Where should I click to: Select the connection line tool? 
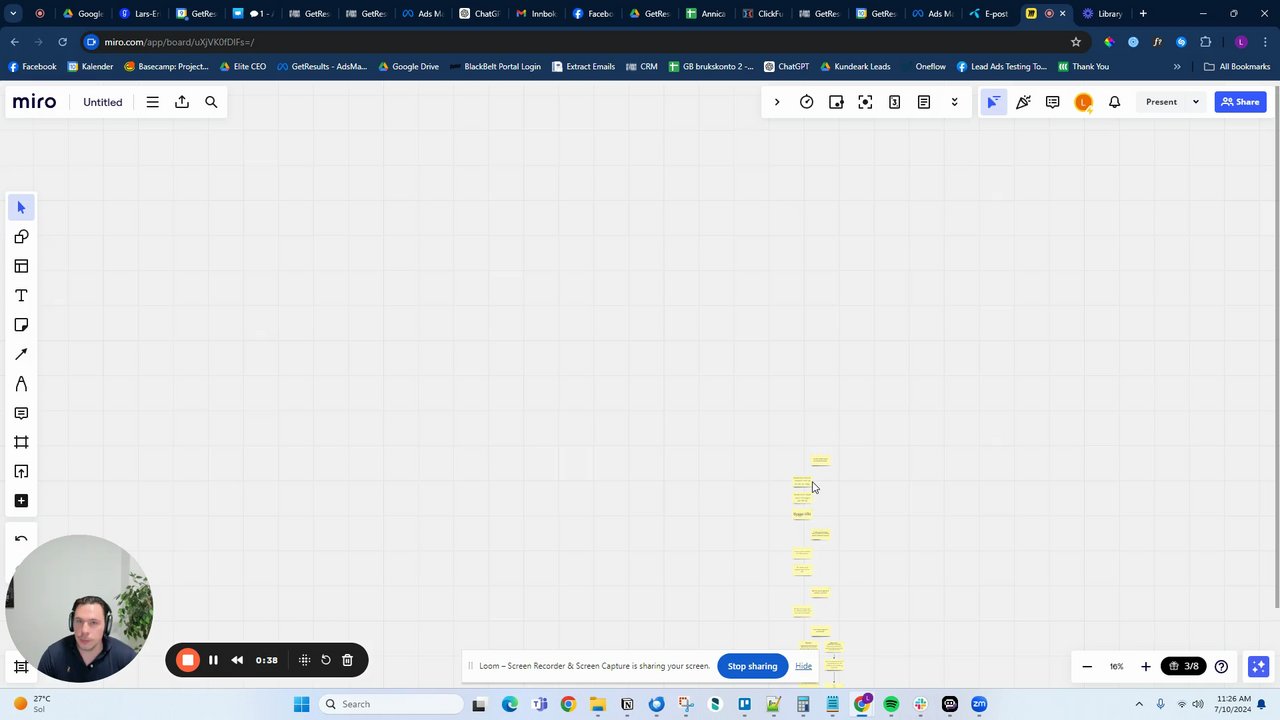[21, 354]
